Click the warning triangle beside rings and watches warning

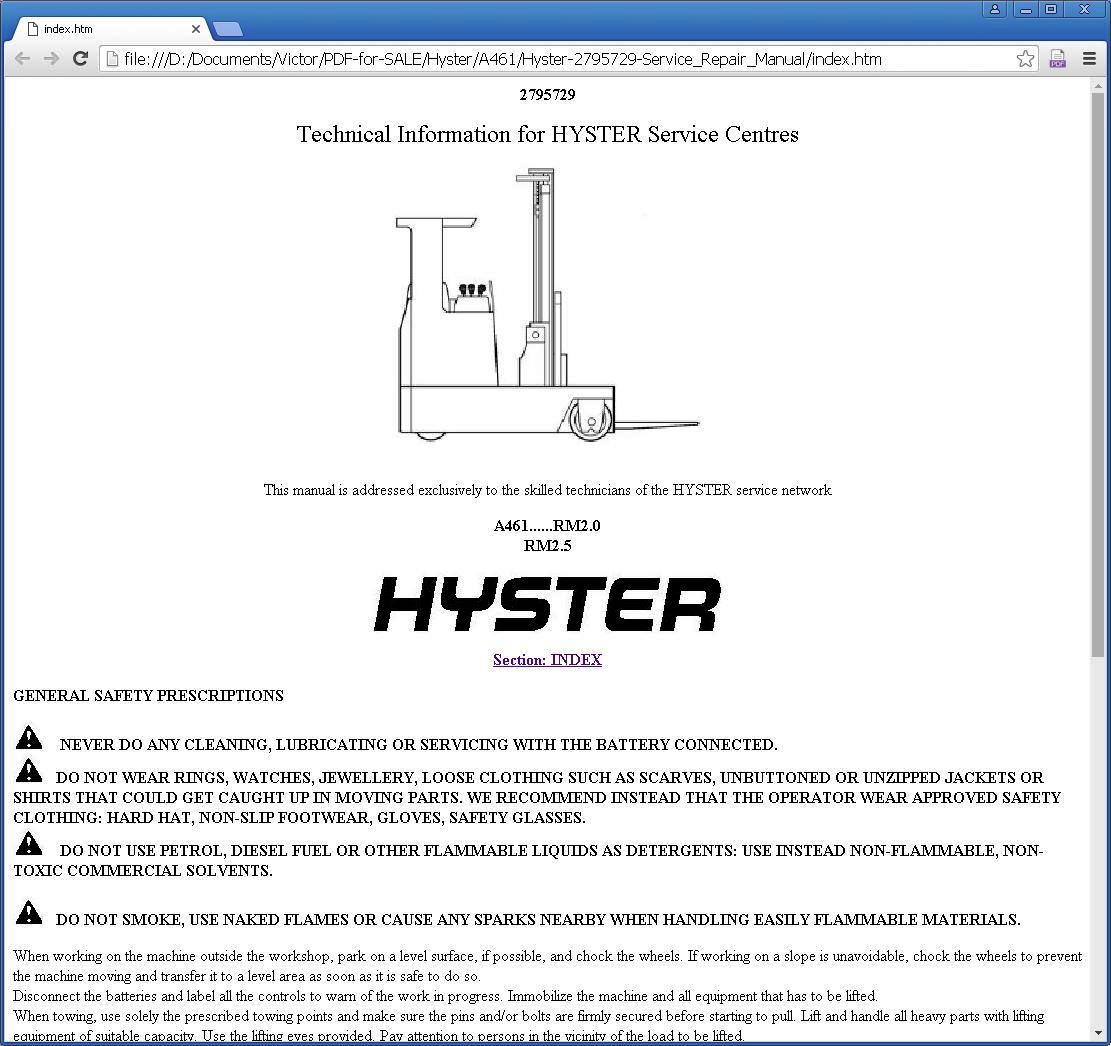(28, 770)
